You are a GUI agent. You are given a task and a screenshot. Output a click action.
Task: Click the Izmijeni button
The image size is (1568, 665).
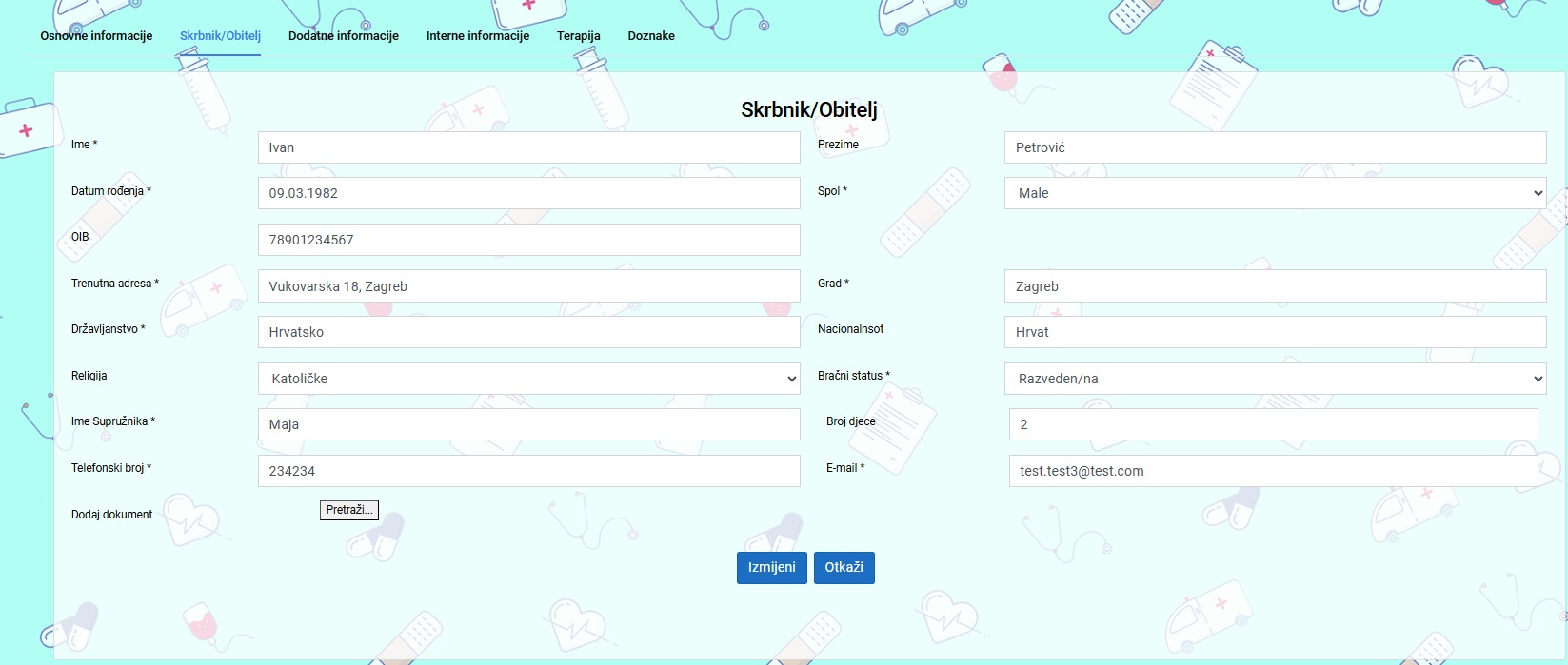(x=771, y=567)
